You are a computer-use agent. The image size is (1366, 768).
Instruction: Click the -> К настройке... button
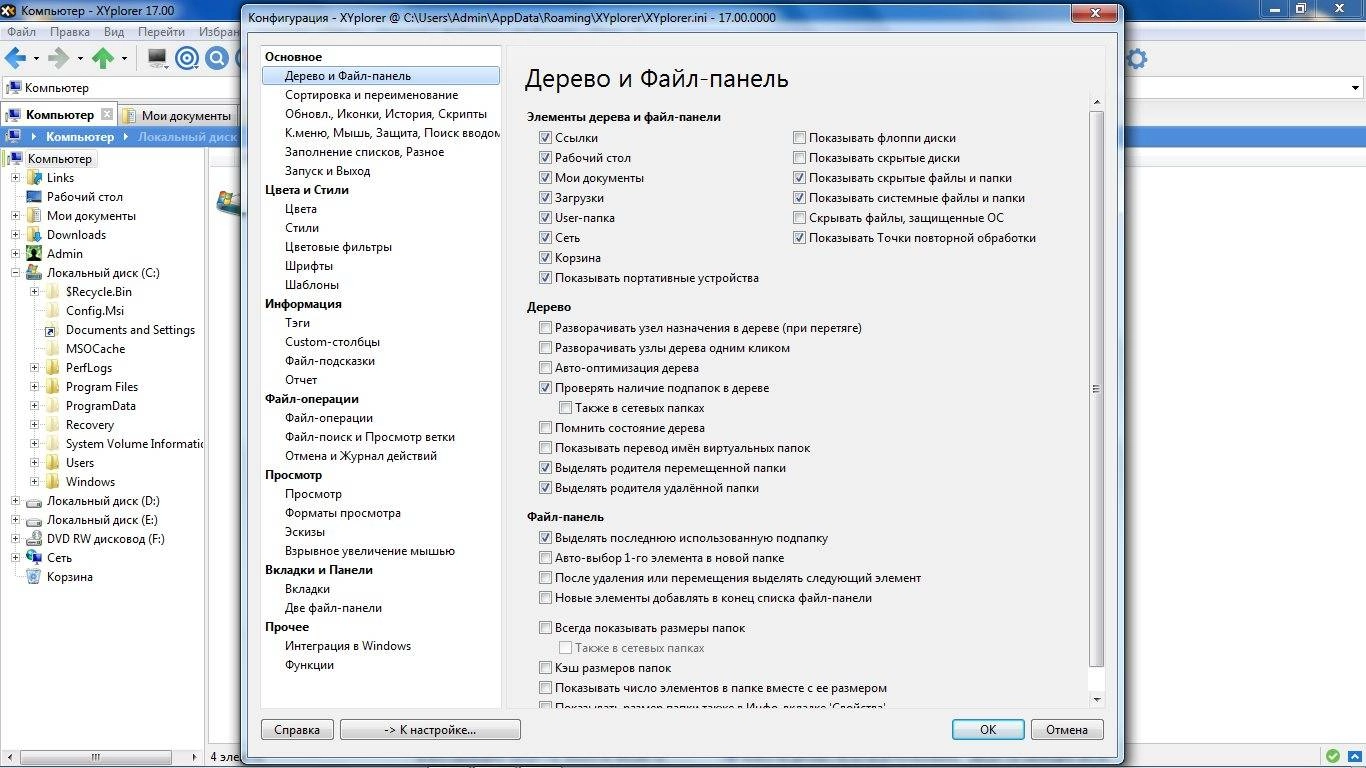pos(430,729)
